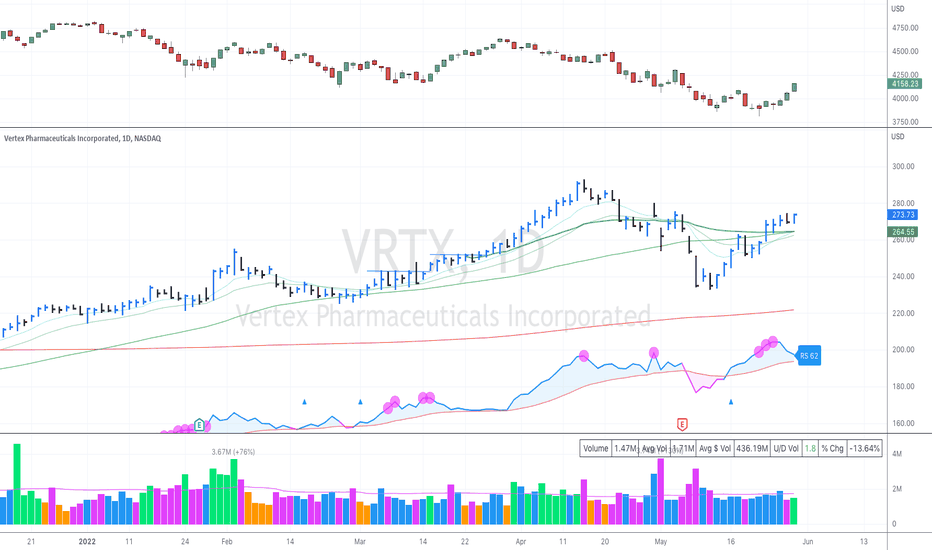Select the blue triangle marker above the Mar date
932x550 pixels.
[x=360, y=402]
